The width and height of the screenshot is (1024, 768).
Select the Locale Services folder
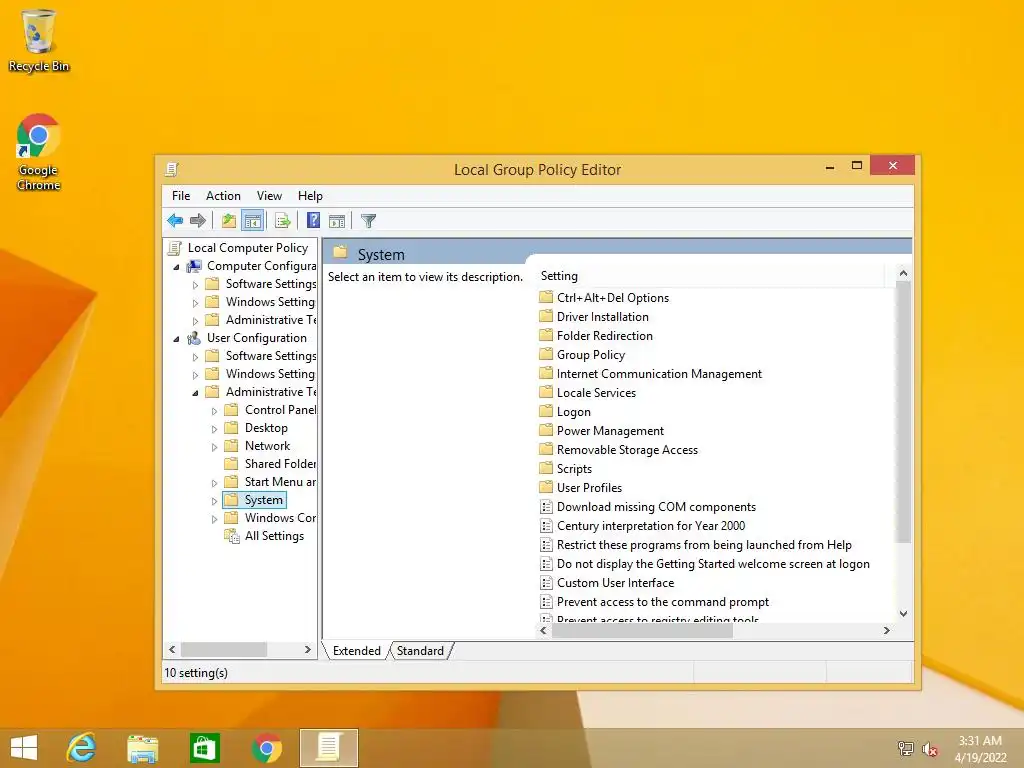[x=587, y=392]
